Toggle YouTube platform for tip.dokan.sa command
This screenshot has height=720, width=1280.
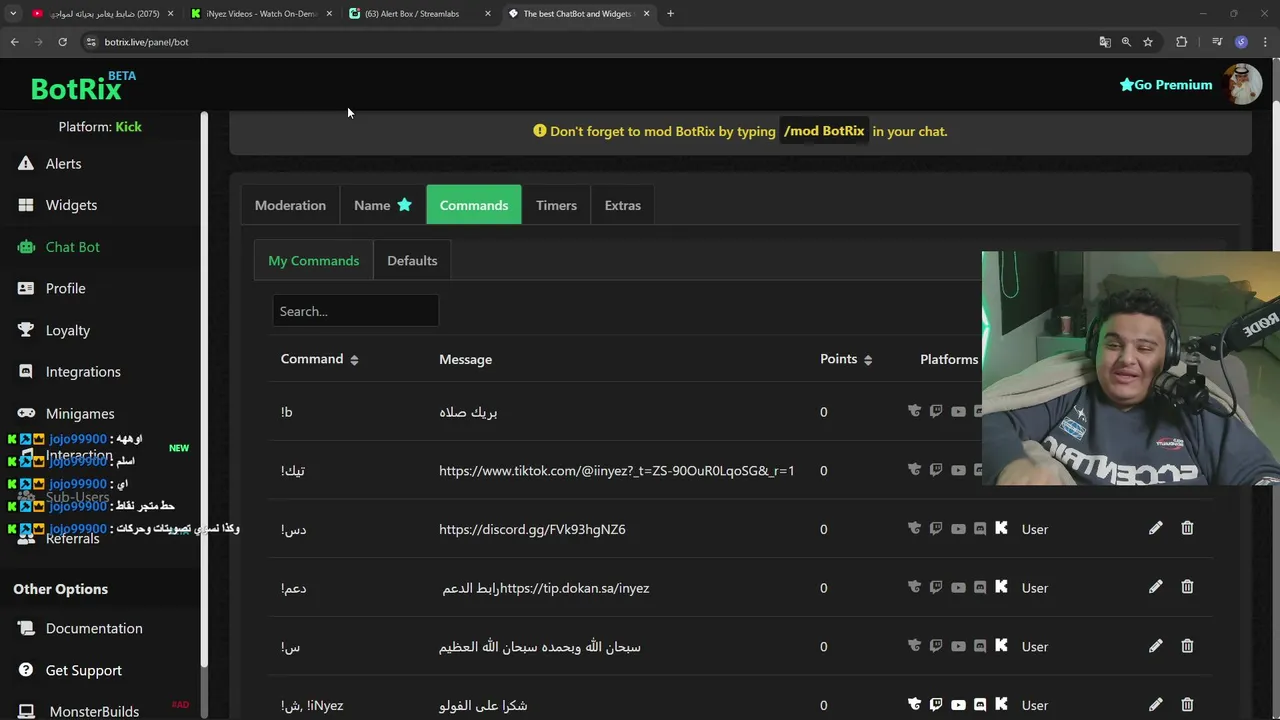point(958,587)
